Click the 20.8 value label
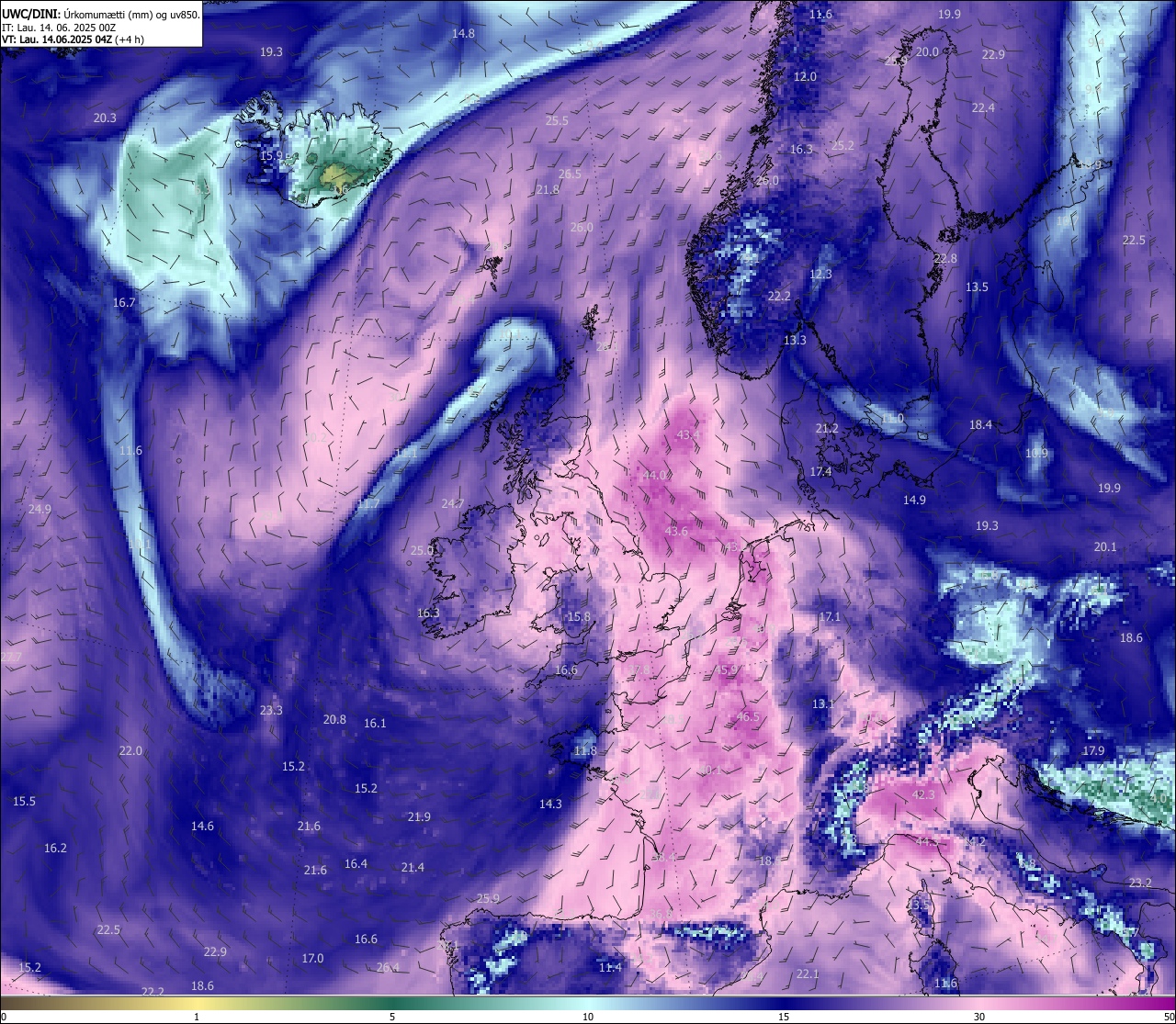The image size is (1176, 1024). tap(334, 719)
